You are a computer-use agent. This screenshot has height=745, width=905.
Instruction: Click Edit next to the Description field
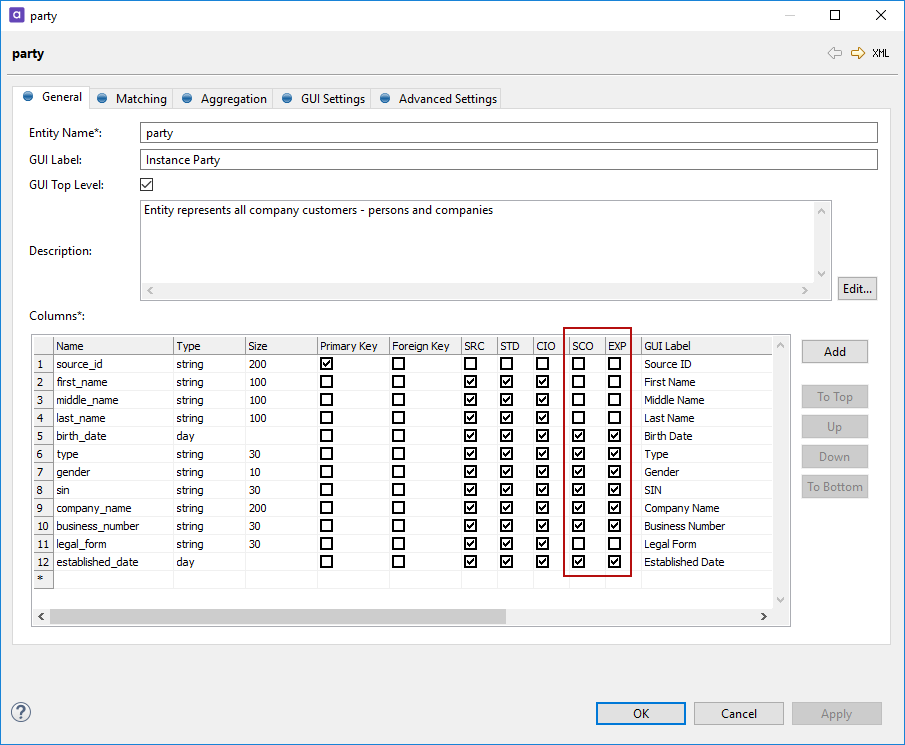coord(857,288)
